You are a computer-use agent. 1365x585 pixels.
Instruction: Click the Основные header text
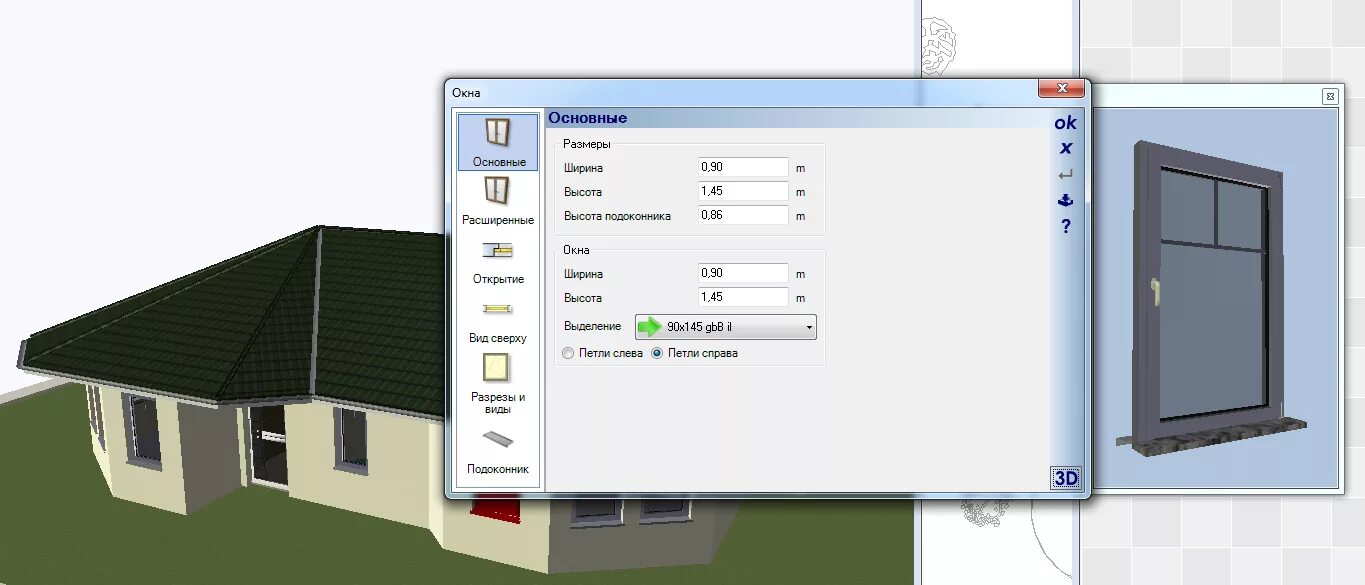click(588, 118)
